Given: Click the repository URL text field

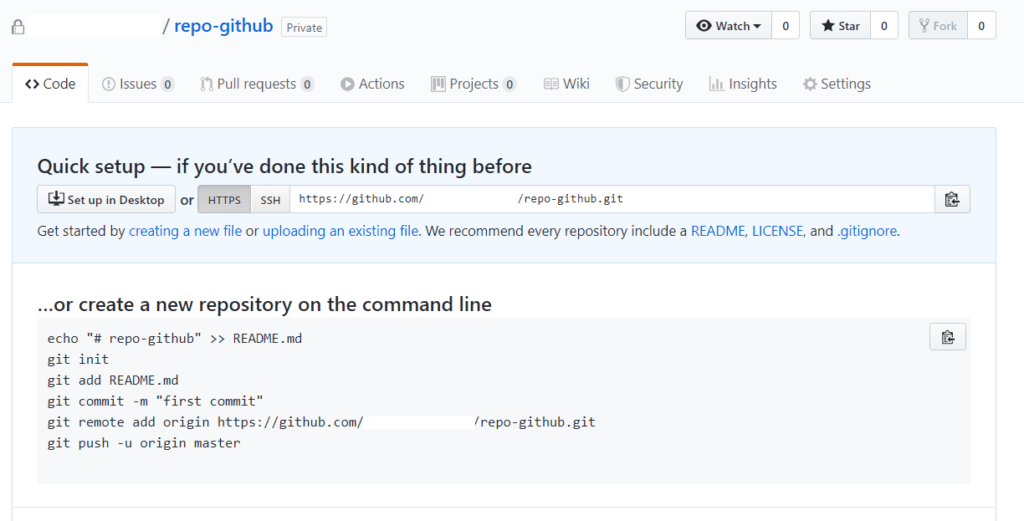Looking at the screenshot, I should [x=612, y=200].
